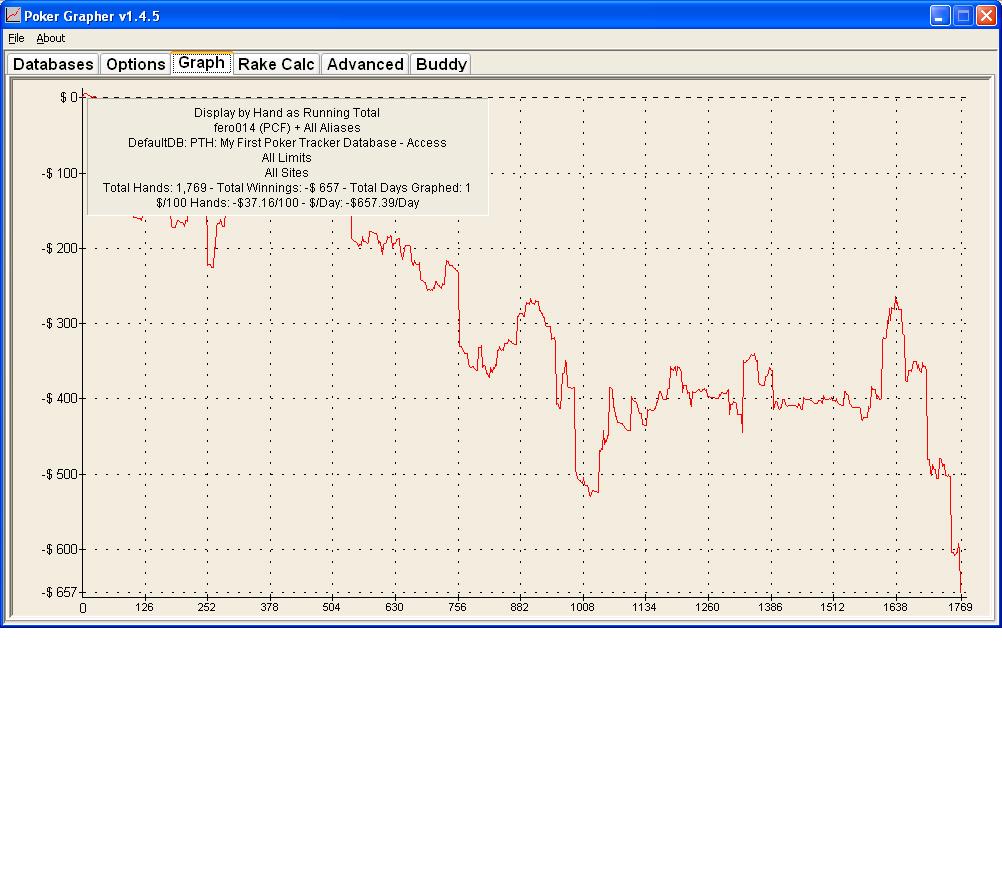Click the '-$ 200' y-axis label
The width and height of the screenshot is (1002, 893).
point(59,248)
